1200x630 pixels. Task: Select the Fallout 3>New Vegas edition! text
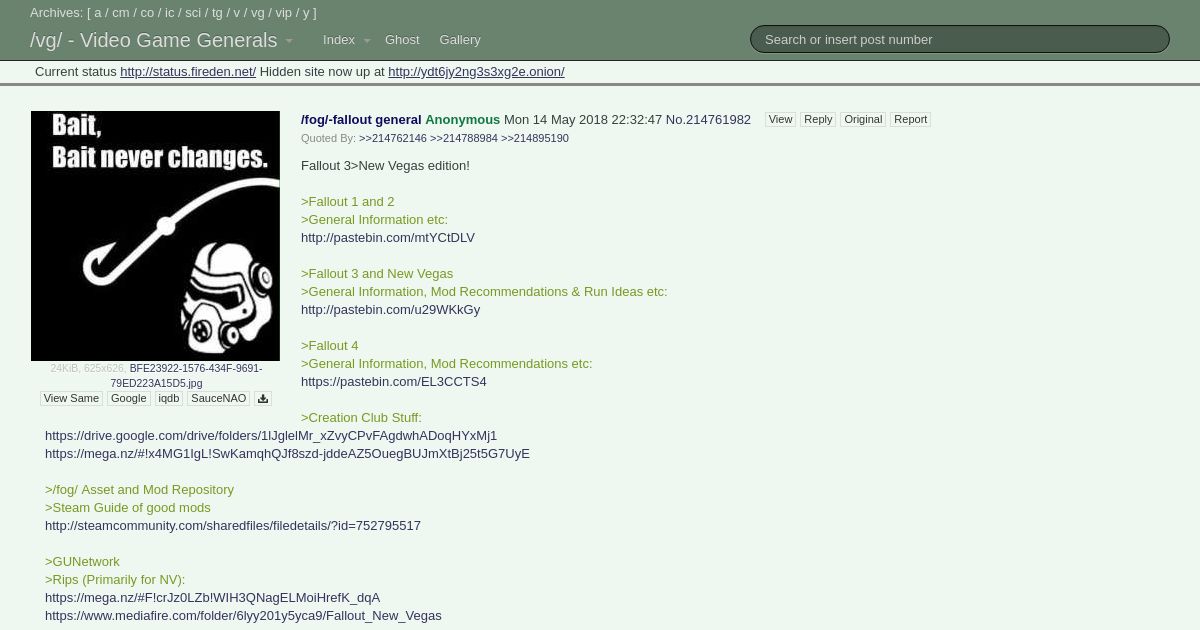[385, 165]
